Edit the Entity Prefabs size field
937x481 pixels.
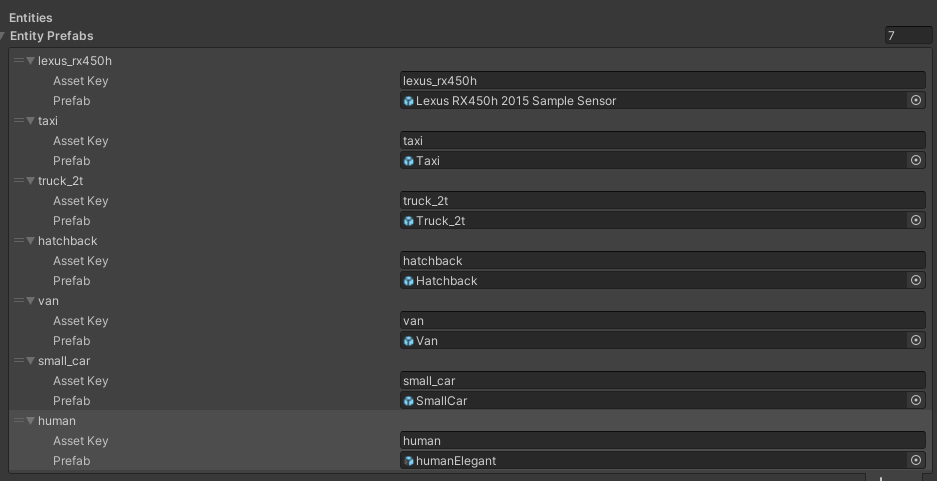click(x=904, y=36)
